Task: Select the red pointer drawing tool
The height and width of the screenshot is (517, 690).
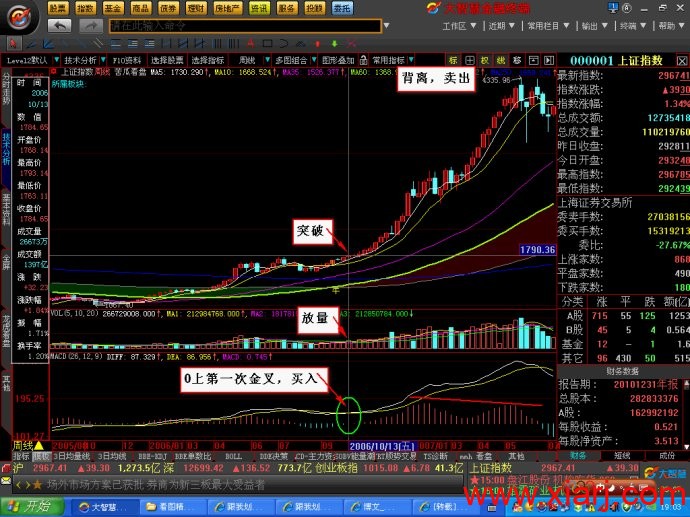Action: click(13, 44)
